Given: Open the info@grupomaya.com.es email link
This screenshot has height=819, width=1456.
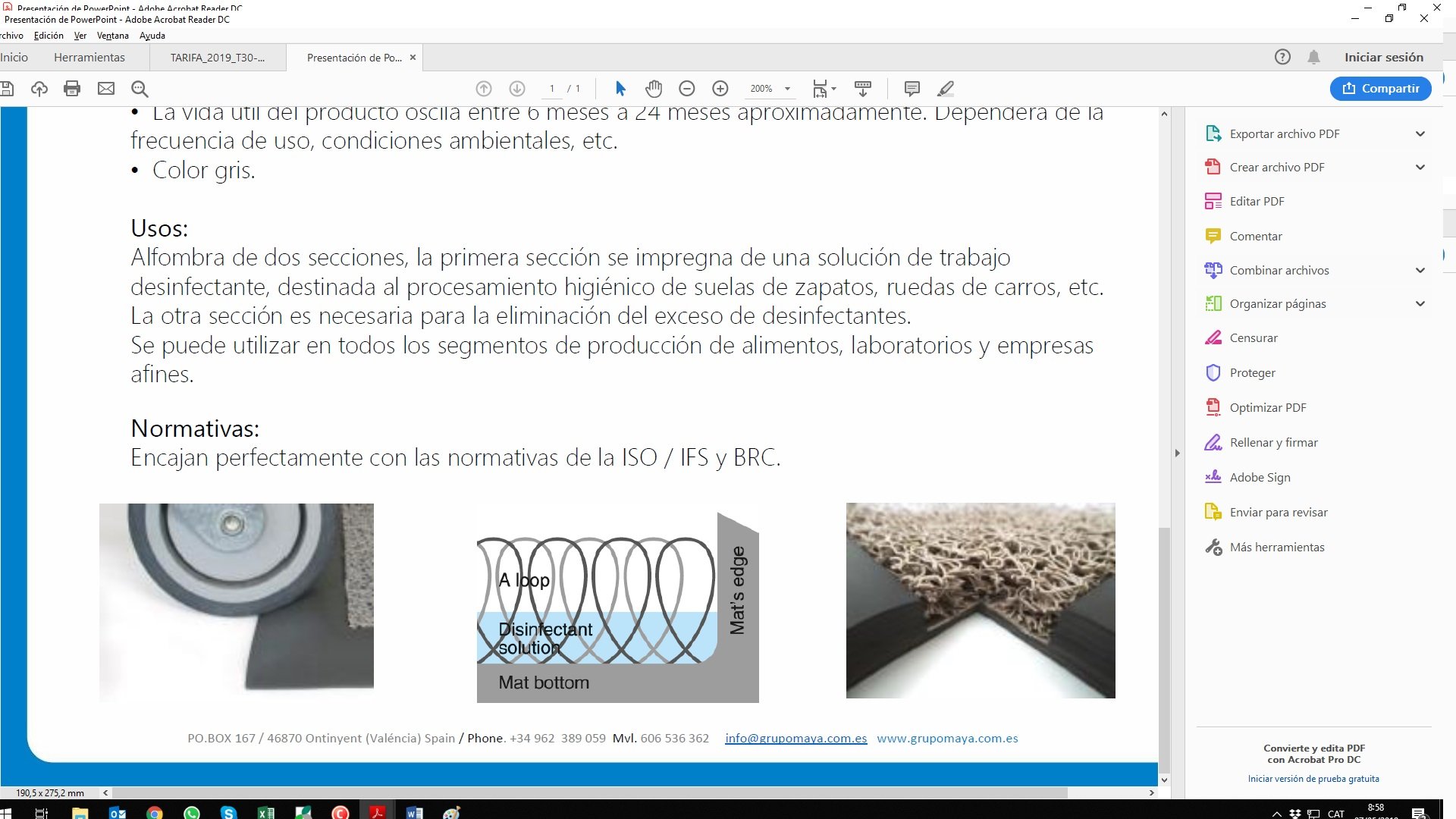Looking at the screenshot, I should click(795, 739).
